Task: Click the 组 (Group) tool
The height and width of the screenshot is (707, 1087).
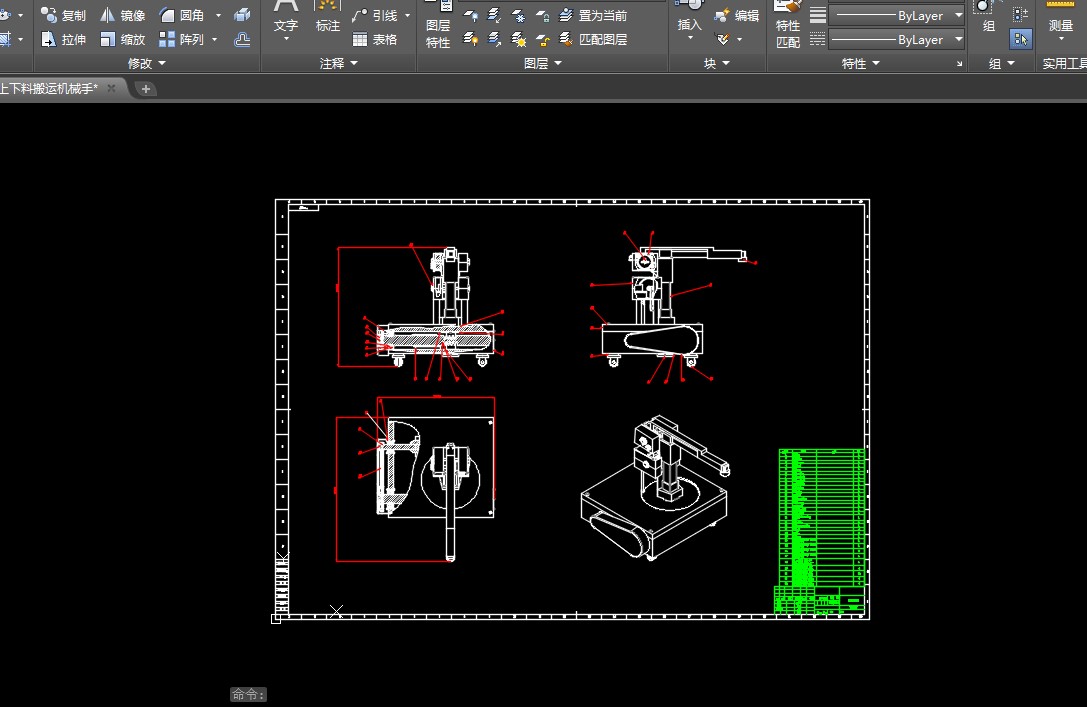Action: [987, 17]
